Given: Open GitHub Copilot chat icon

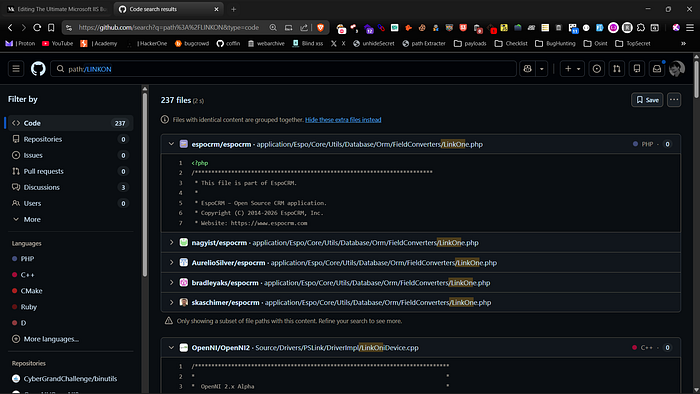Looking at the screenshot, I should 527,69.
